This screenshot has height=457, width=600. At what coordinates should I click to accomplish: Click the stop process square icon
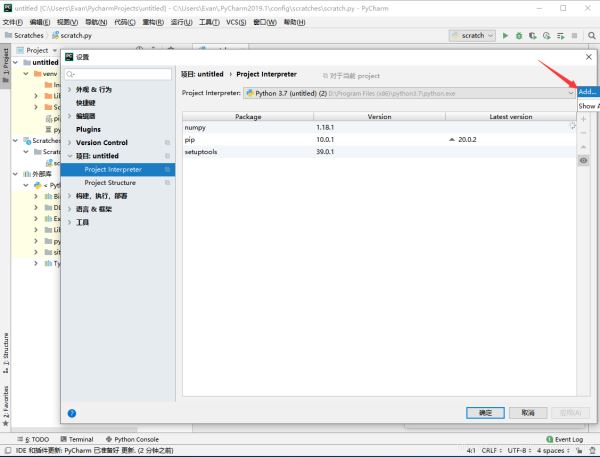click(574, 36)
